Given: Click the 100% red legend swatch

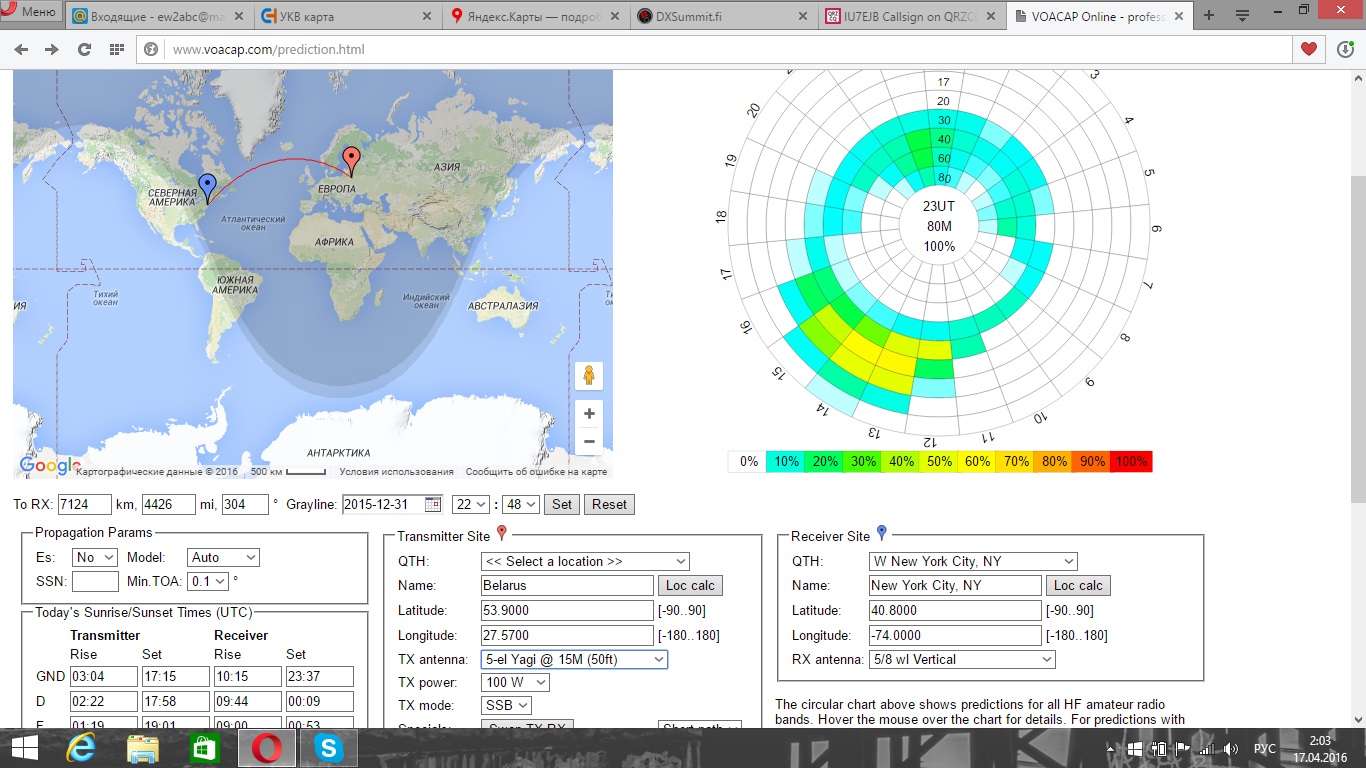Looking at the screenshot, I should [1131, 462].
